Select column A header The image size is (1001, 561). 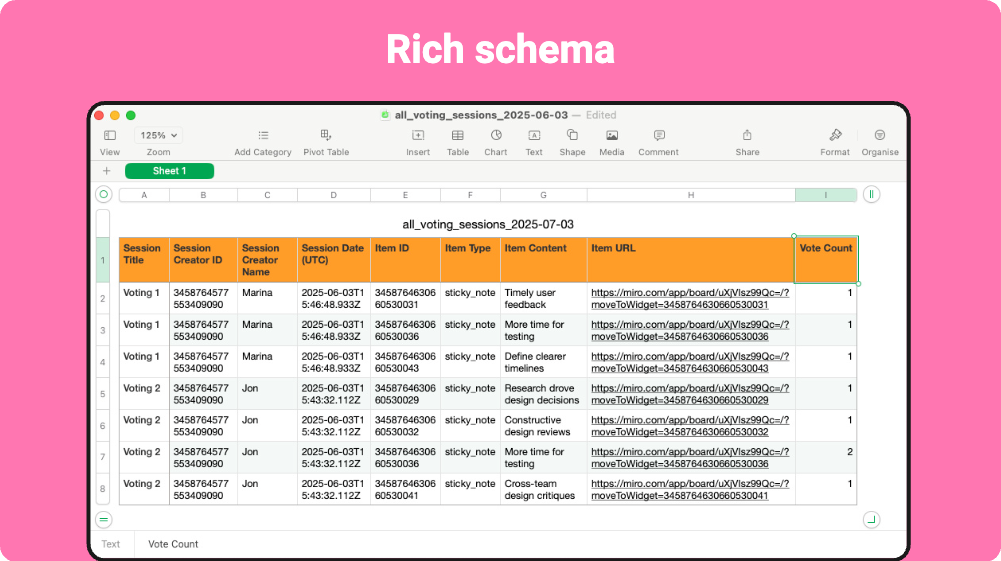[144, 195]
